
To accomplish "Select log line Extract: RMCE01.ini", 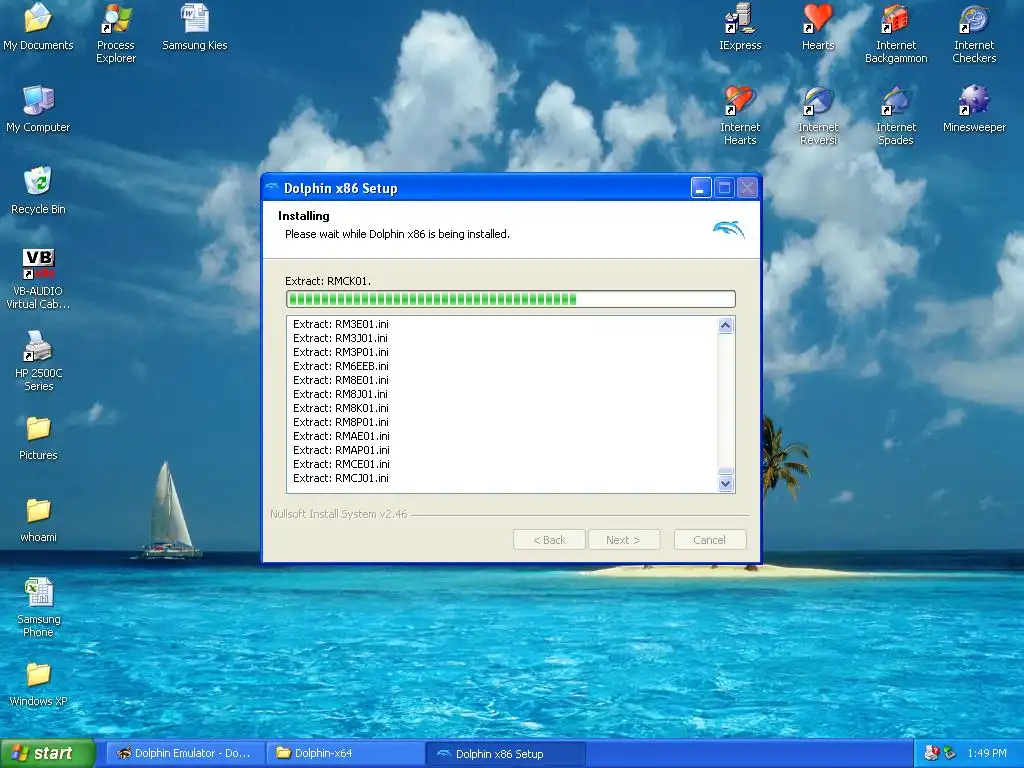I will (x=342, y=464).
